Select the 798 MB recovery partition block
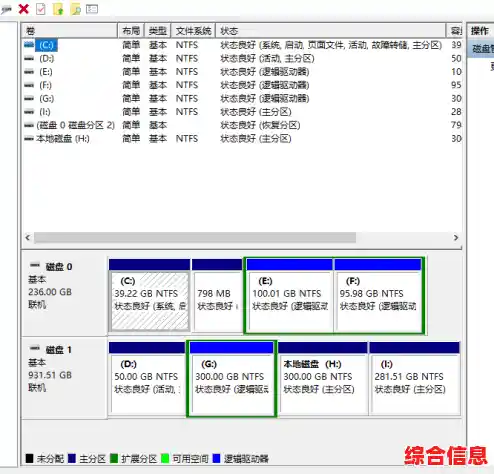 point(217,295)
